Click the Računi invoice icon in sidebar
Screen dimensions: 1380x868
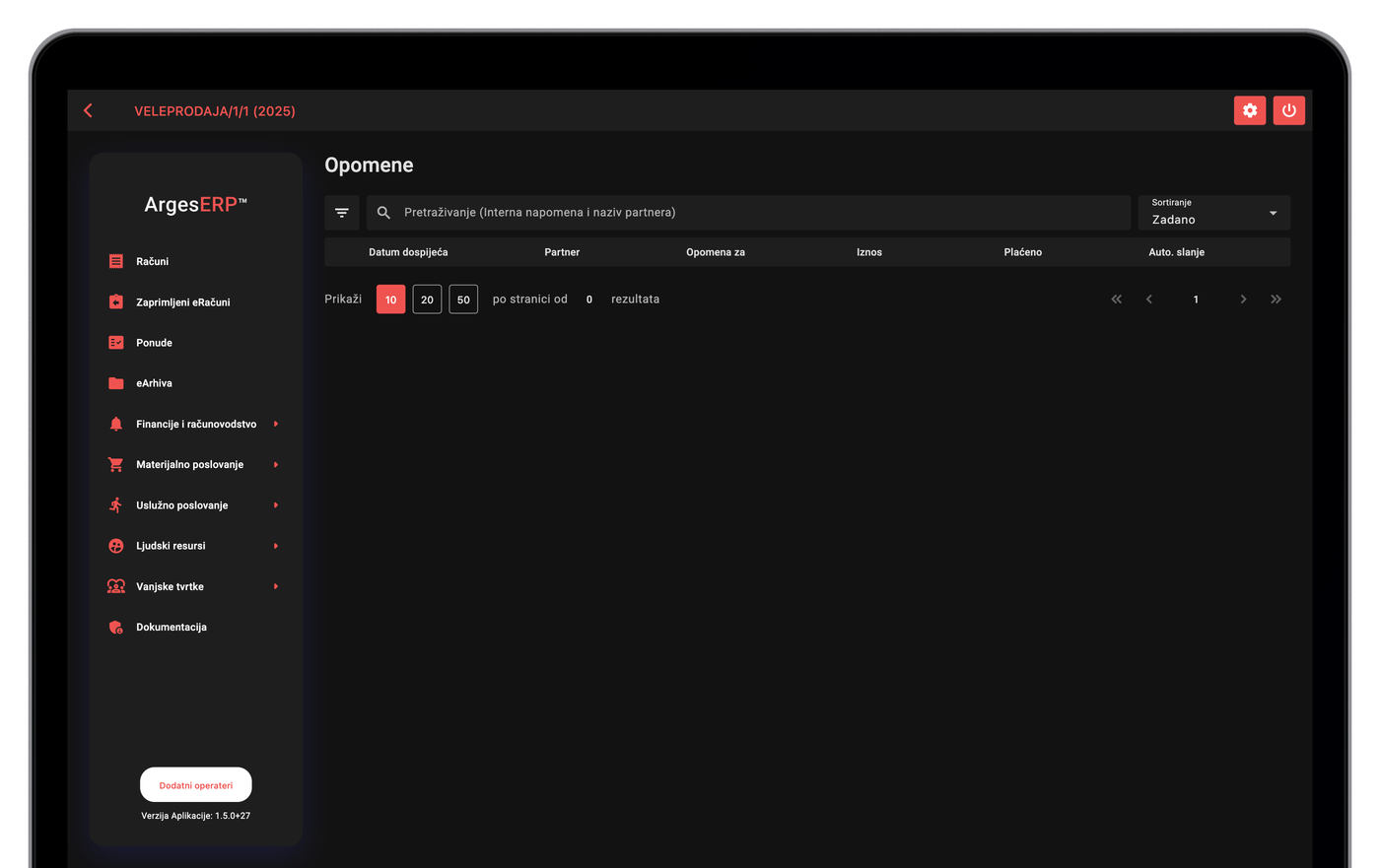(116, 261)
